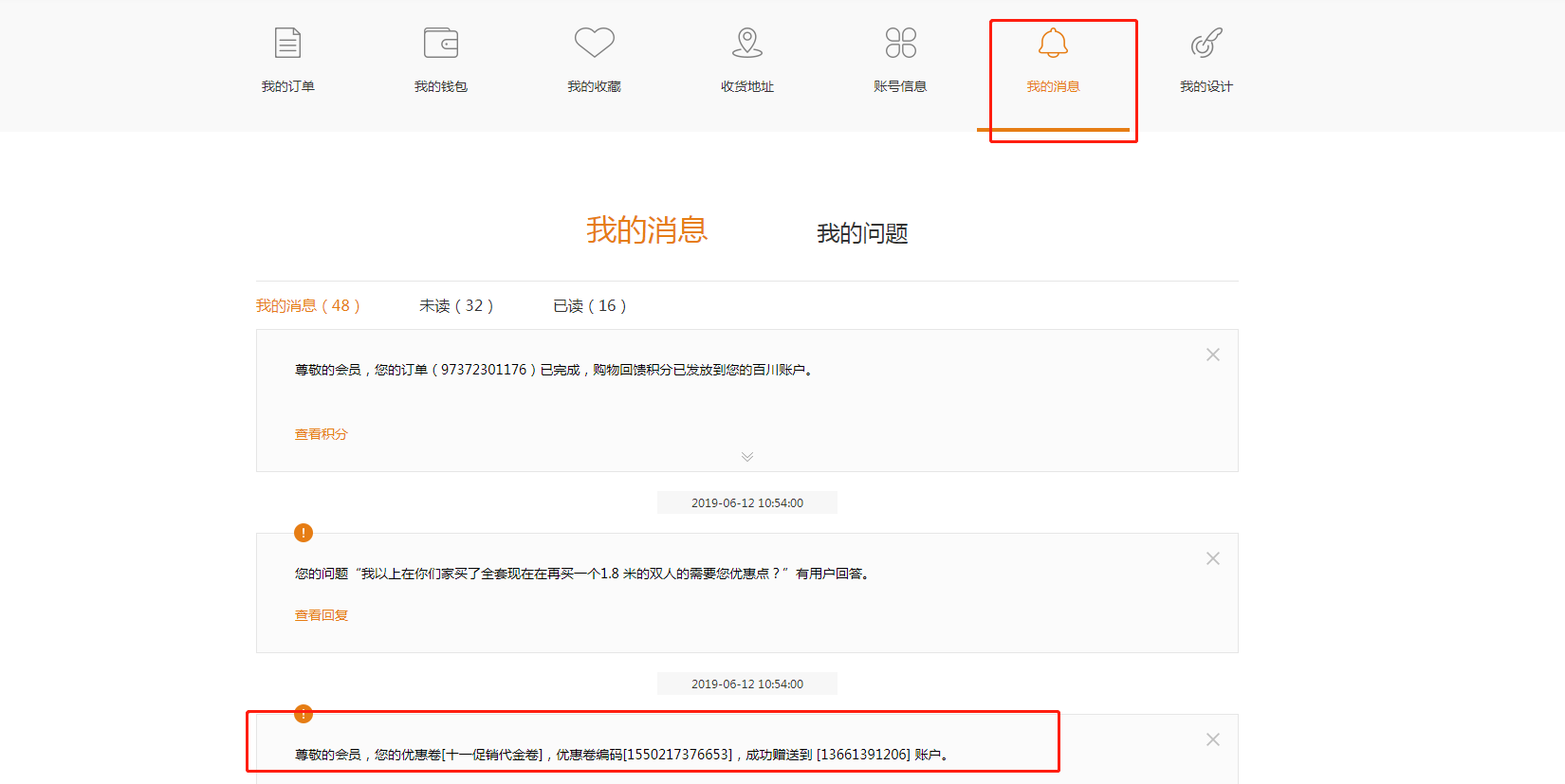Filter by 已读 (16) read messages

(x=589, y=305)
